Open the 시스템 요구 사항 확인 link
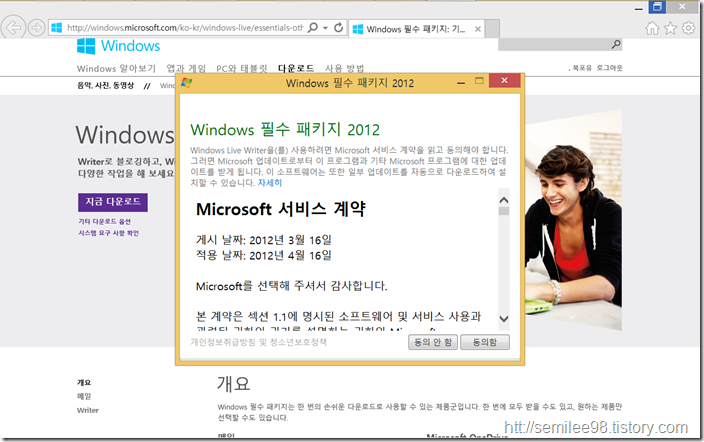Image resolution: width=704 pixels, height=442 pixels. click(x=108, y=233)
